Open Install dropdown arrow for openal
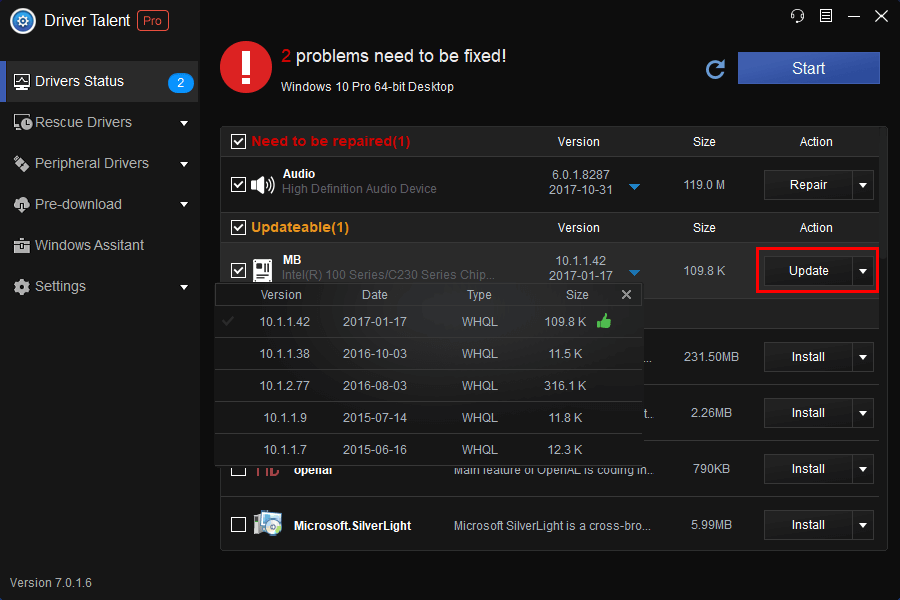The height and width of the screenshot is (600, 900). tap(863, 469)
